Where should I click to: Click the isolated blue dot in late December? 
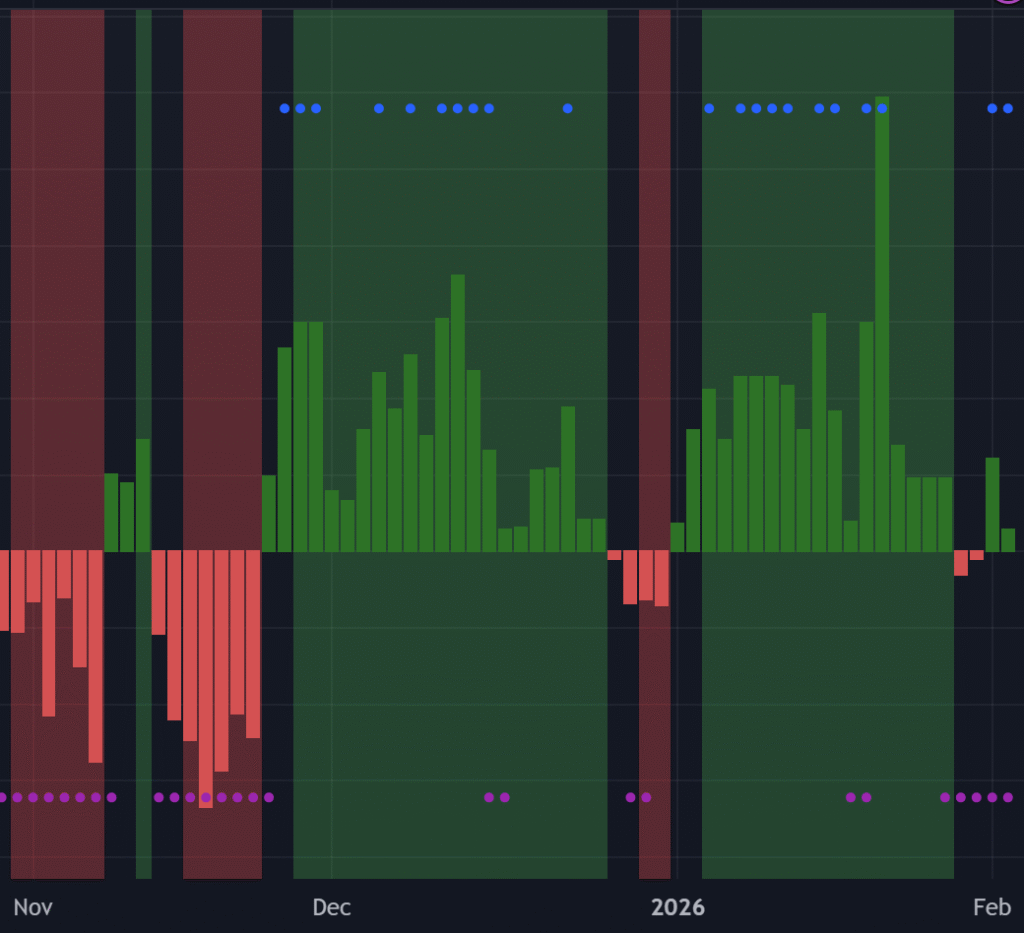pyautogui.click(x=568, y=108)
